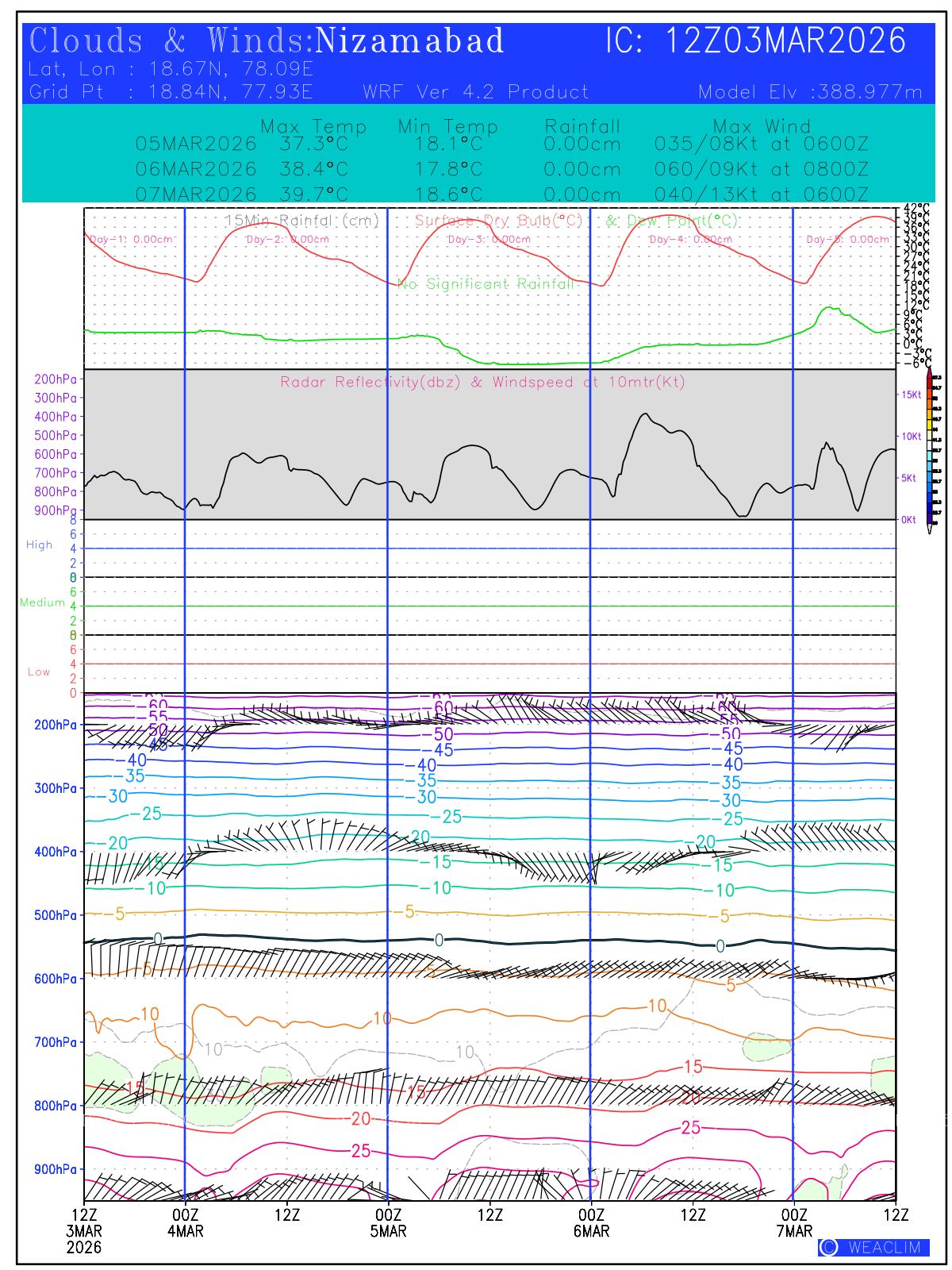
Task: Click the Max Temp column header
Action: pos(313,126)
